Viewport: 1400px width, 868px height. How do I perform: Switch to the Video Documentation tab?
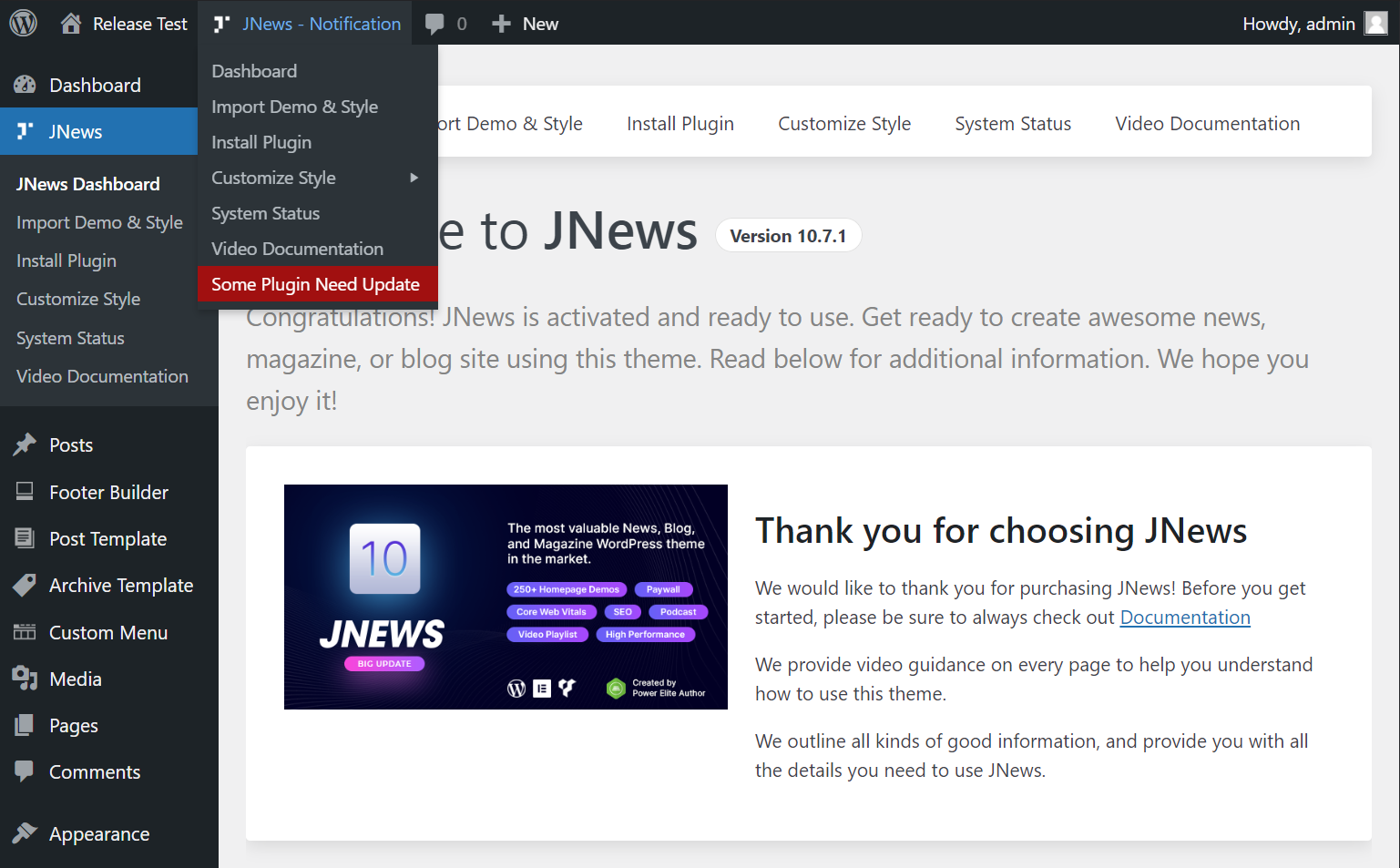(x=1207, y=123)
